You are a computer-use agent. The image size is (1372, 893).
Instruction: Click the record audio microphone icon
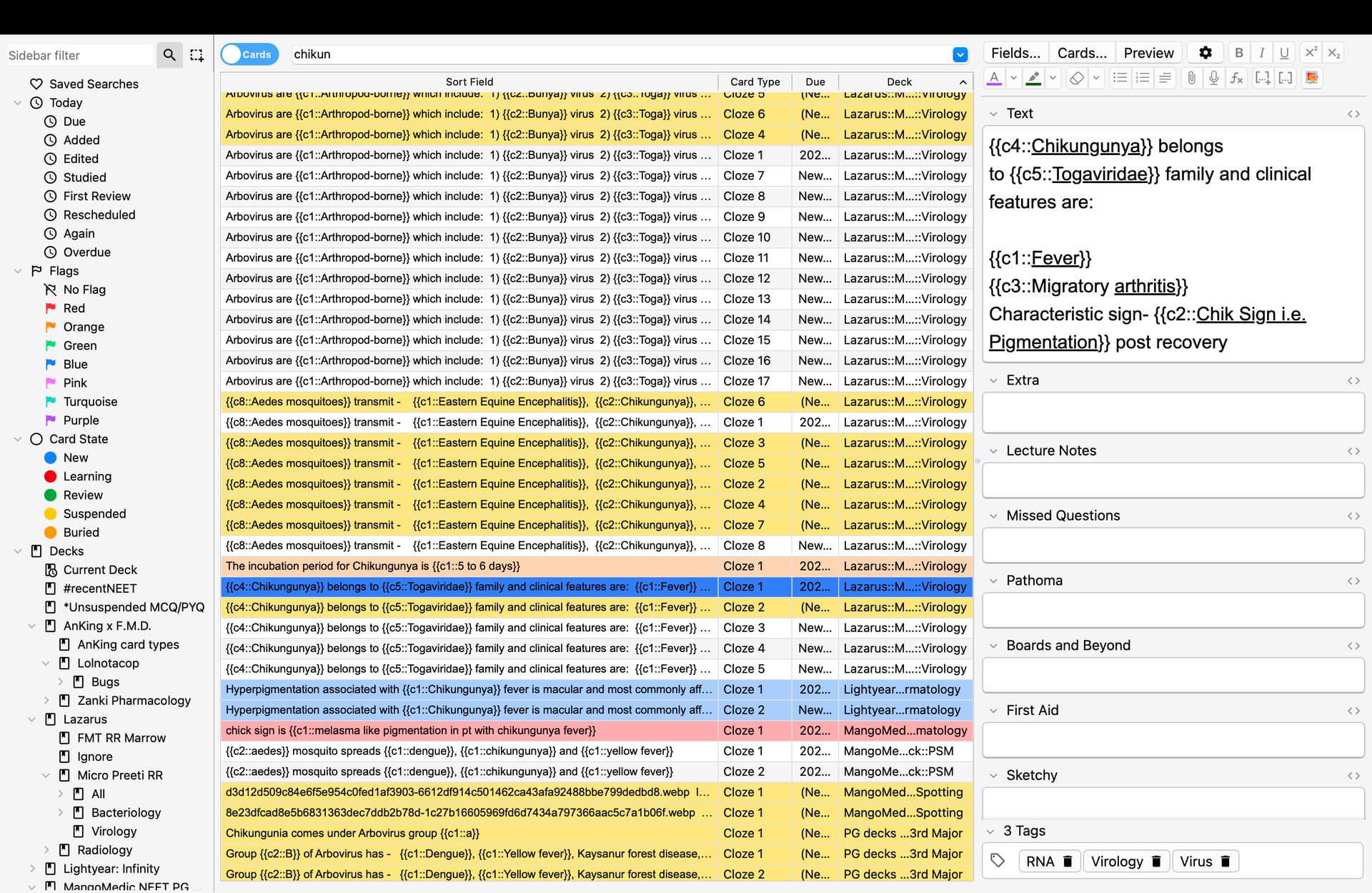click(x=1213, y=78)
